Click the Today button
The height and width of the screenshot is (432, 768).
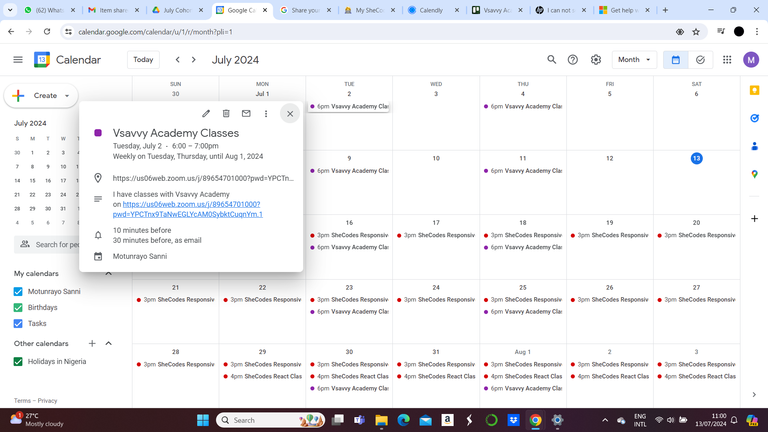tap(143, 60)
